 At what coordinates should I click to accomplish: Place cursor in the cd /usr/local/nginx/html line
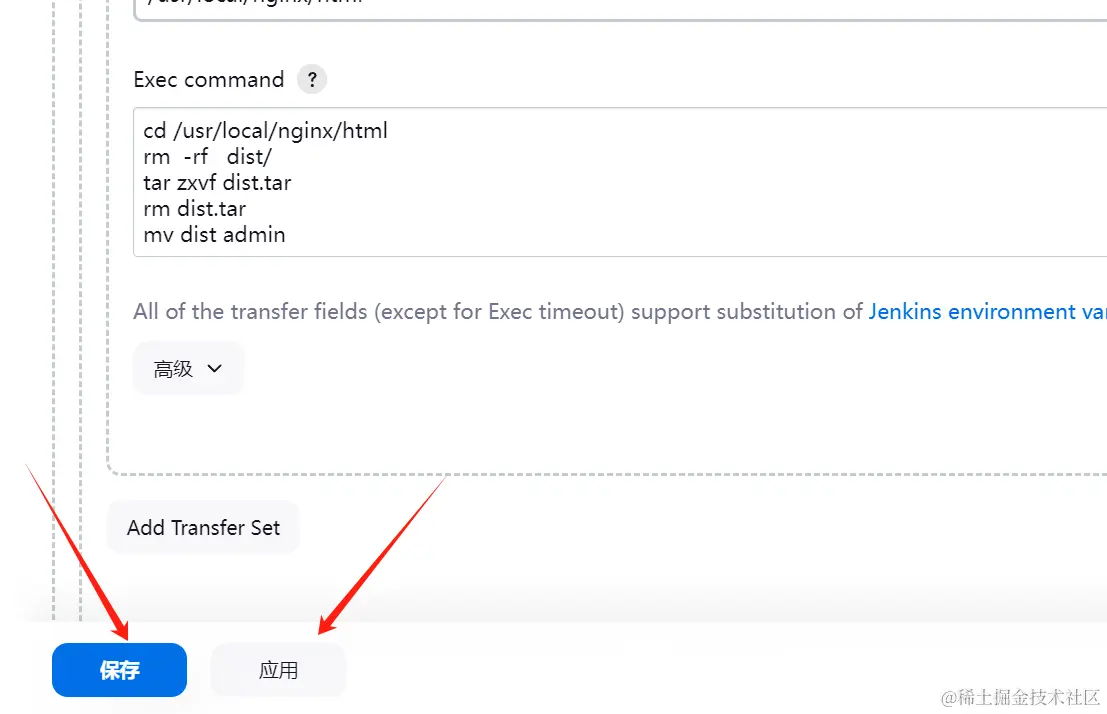pyautogui.click(x=265, y=131)
